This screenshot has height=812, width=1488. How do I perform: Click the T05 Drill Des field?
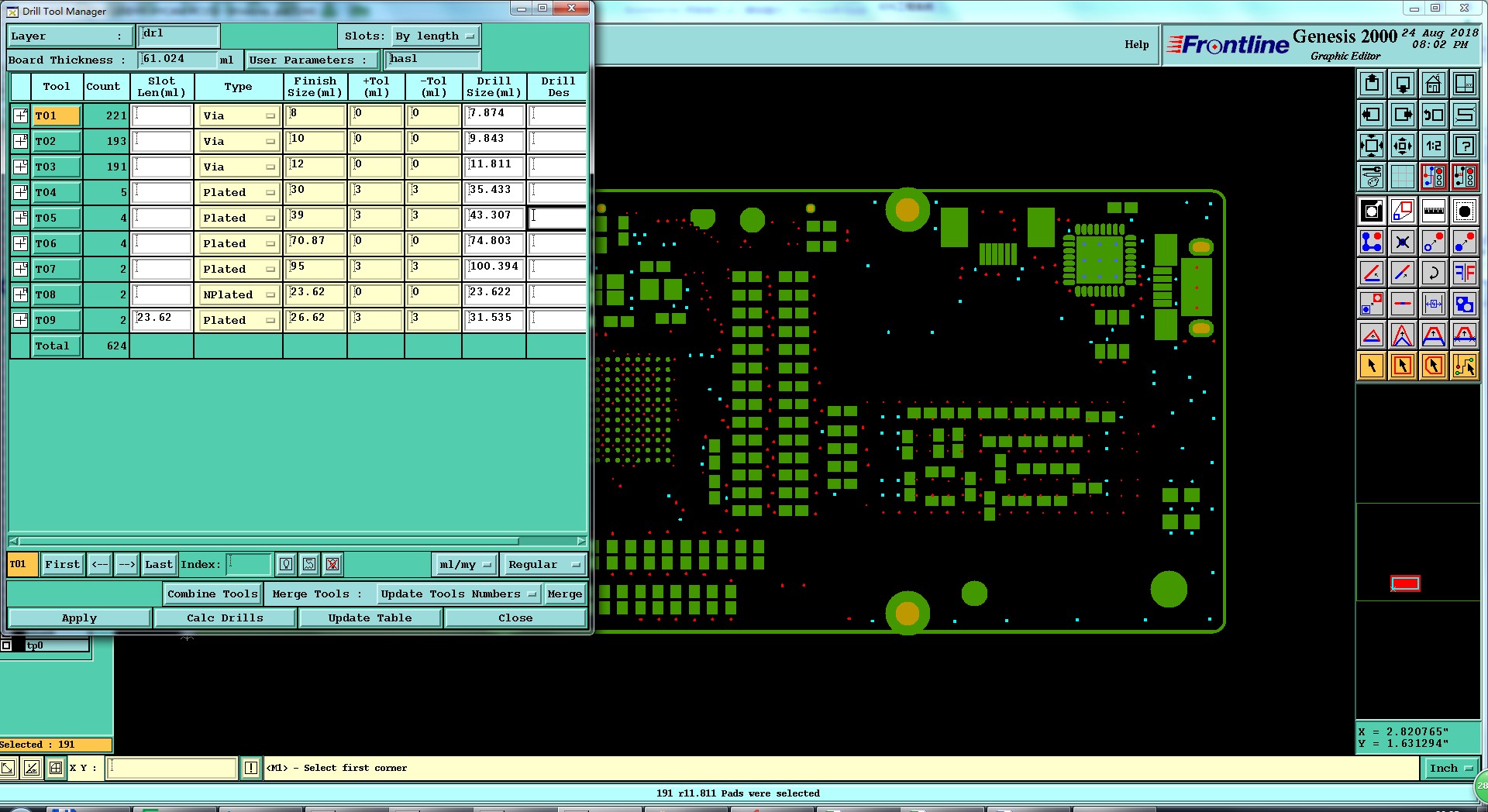[557, 218]
